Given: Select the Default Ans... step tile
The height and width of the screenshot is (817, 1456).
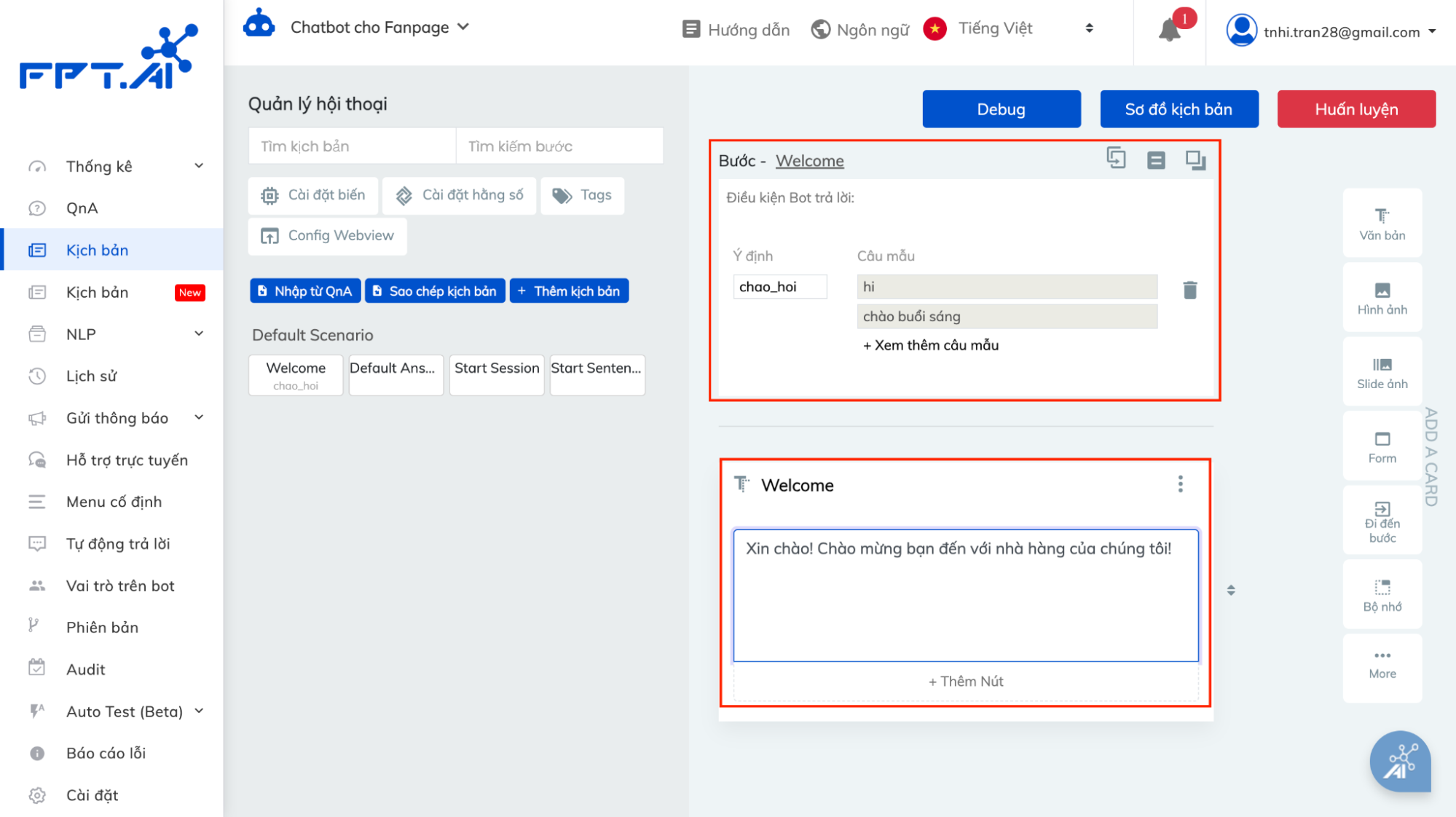Looking at the screenshot, I should point(396,374).
